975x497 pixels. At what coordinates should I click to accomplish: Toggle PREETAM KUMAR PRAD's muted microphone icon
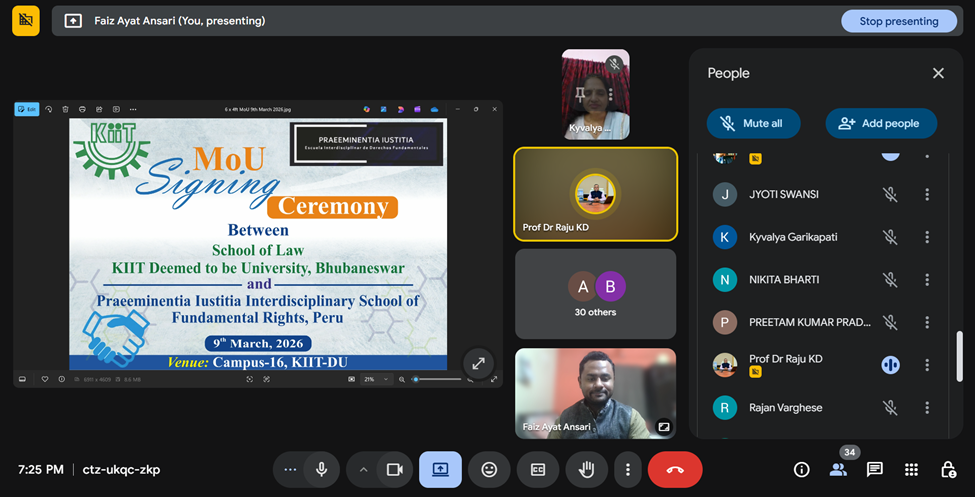(x=890, y=322)
